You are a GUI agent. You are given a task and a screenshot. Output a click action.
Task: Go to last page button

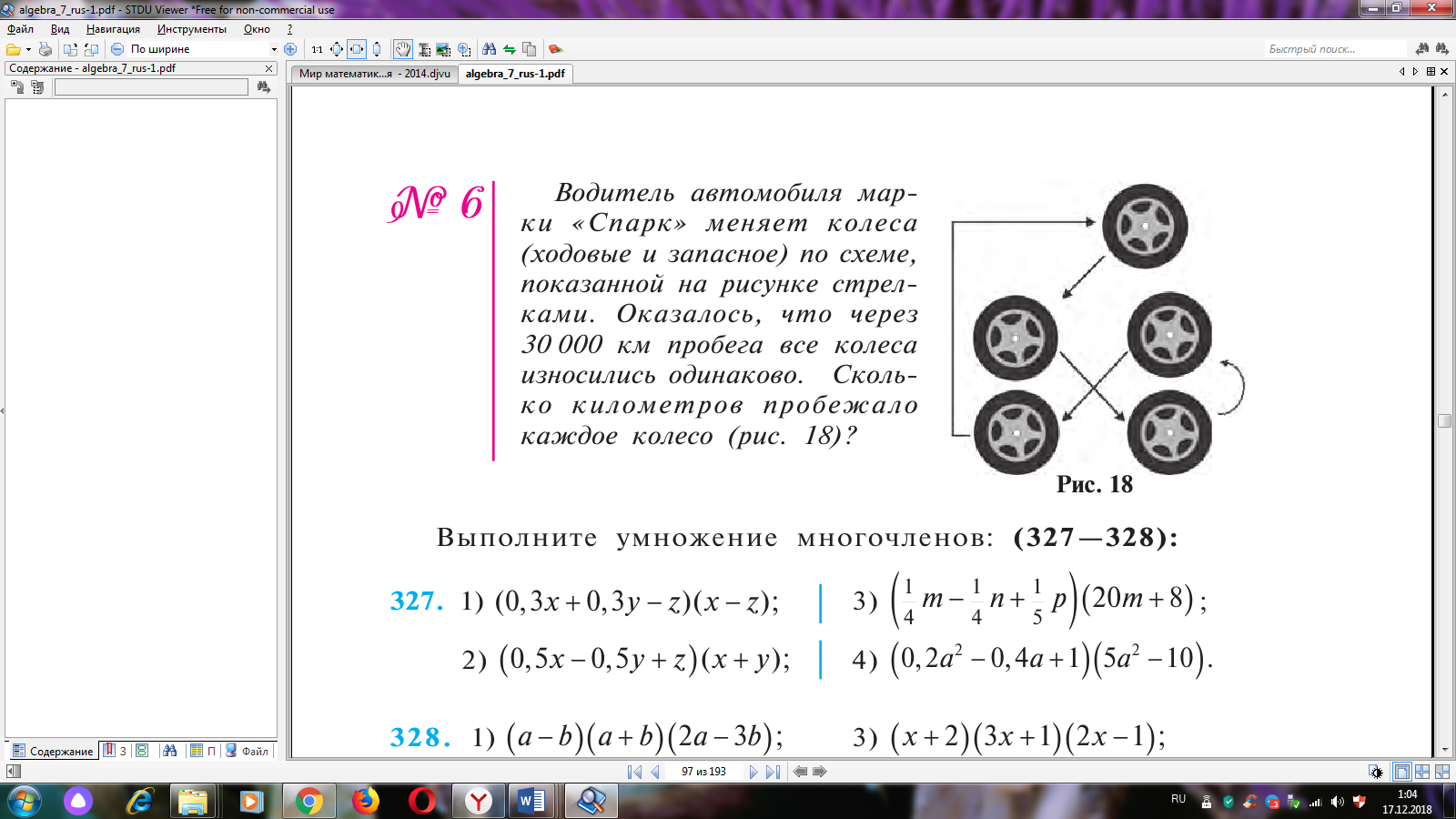click(773, 772)
